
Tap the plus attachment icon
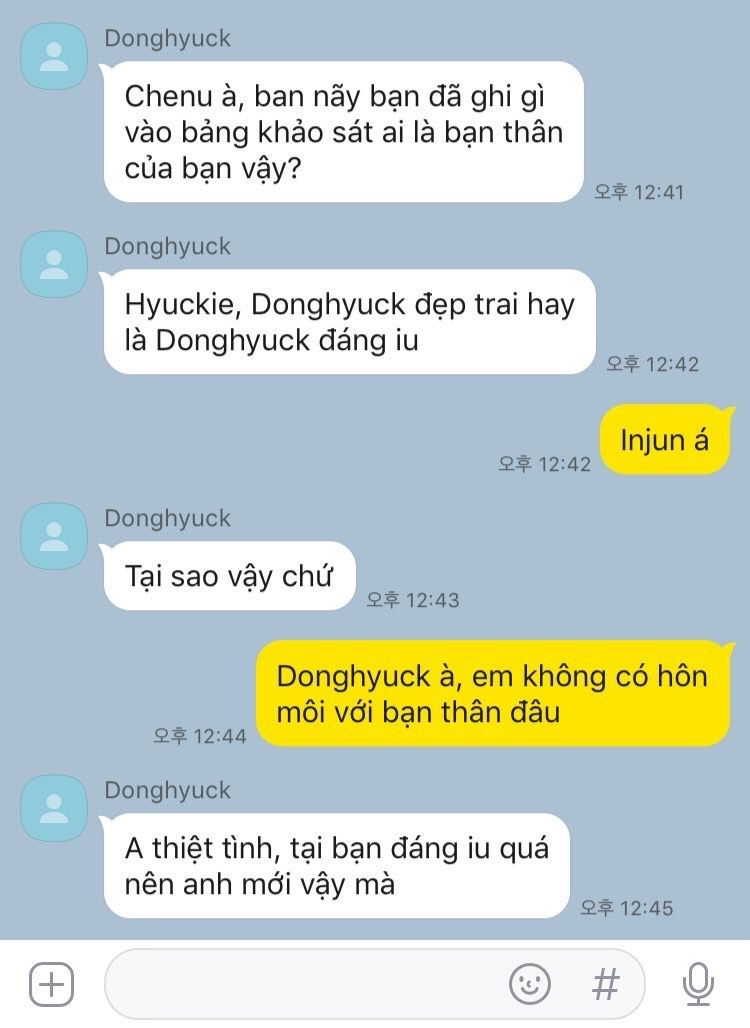51,984
